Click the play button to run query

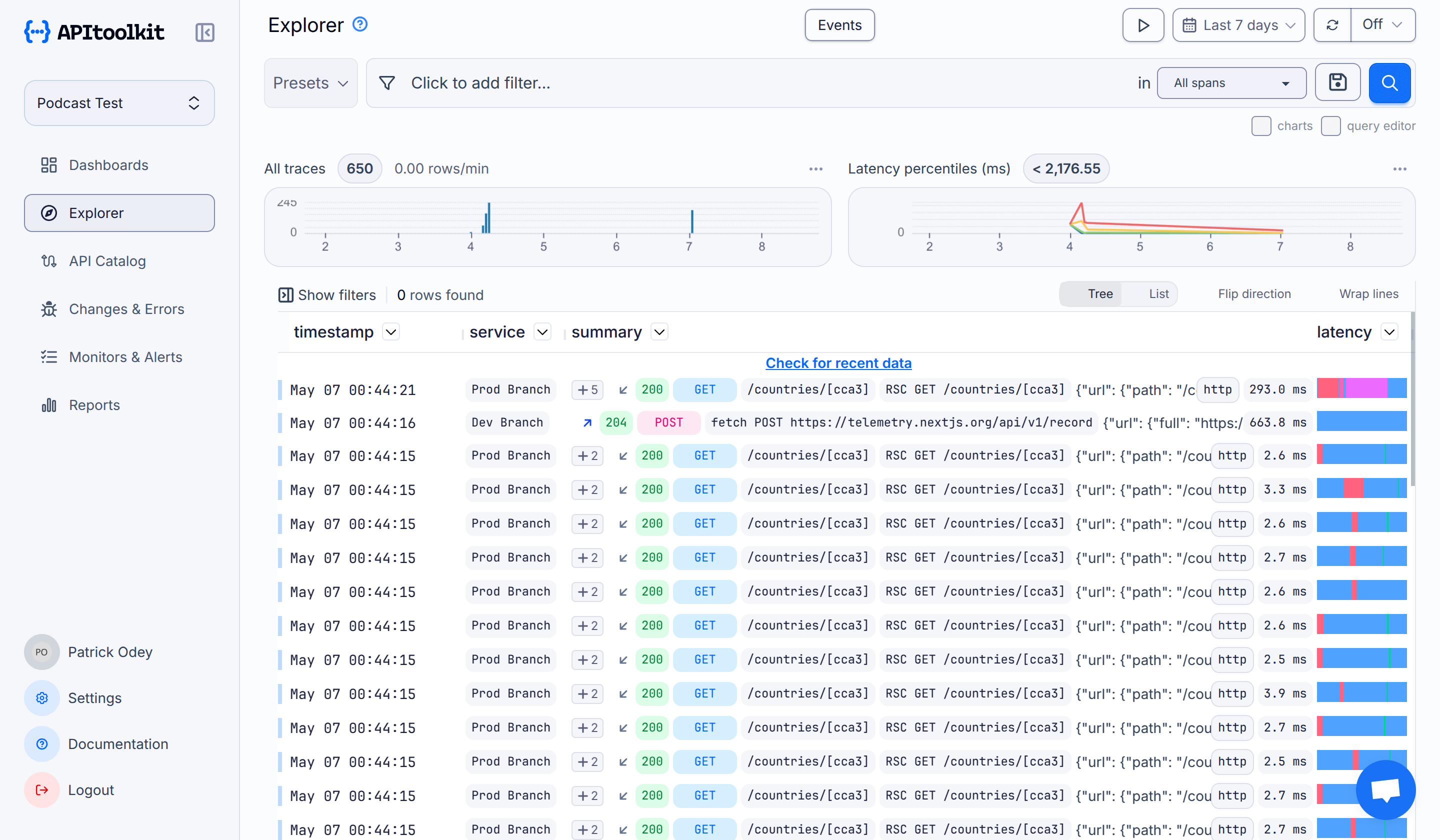coord(1143,24)
